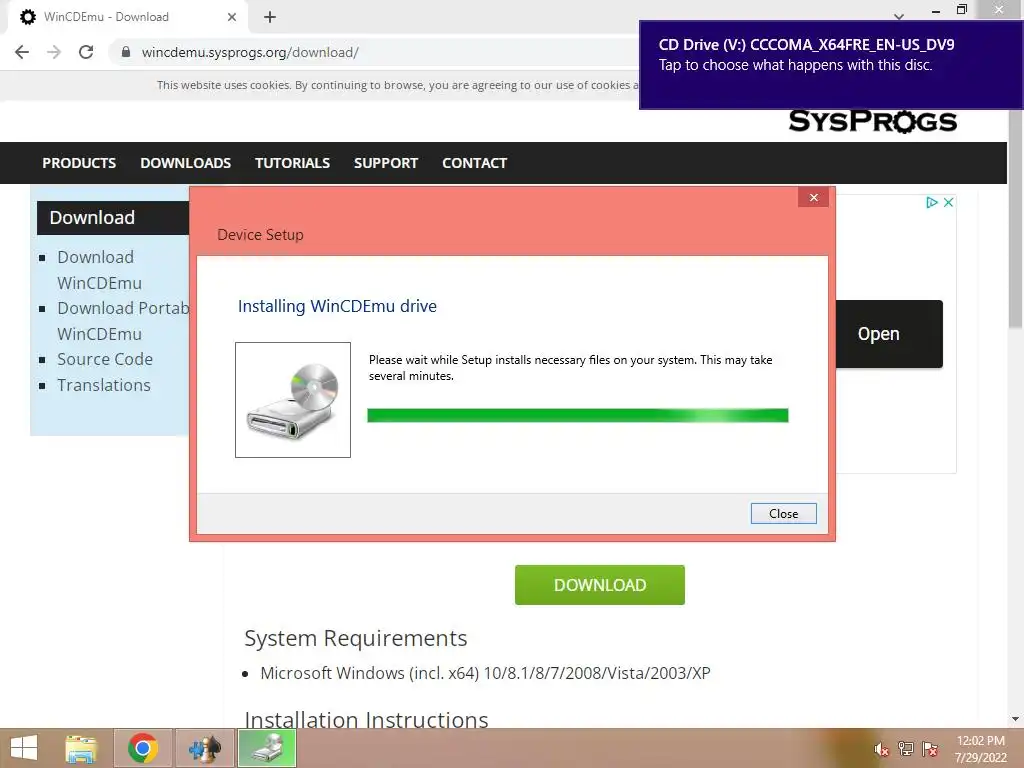Open the DOWNLOADS menu
The image size is (1024, 768).
185,163
